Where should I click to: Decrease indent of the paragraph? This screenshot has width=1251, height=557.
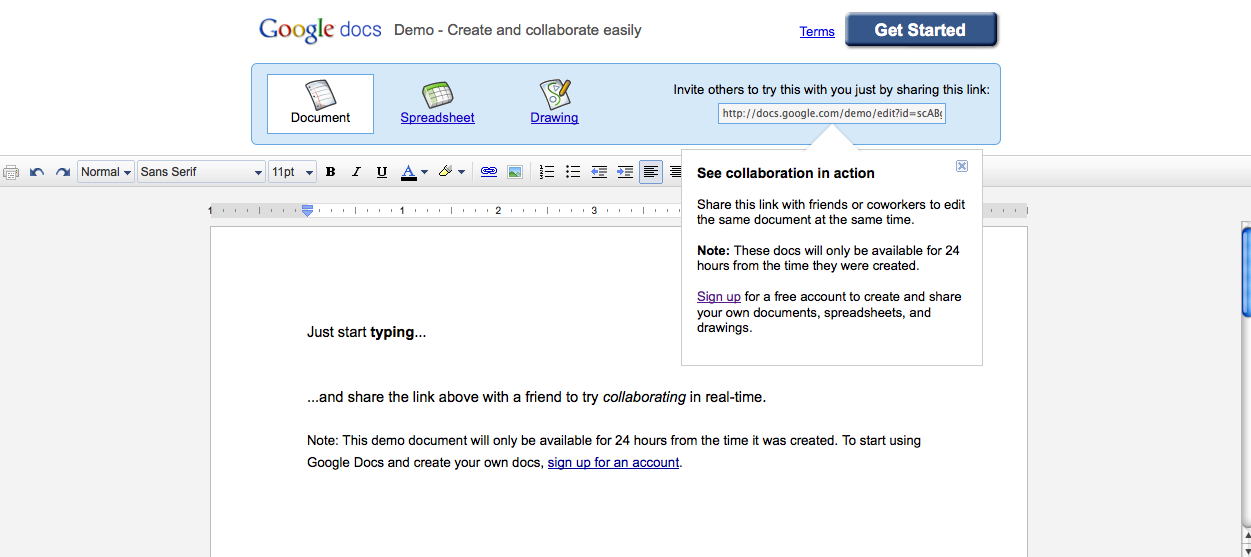tap(599, 172)
